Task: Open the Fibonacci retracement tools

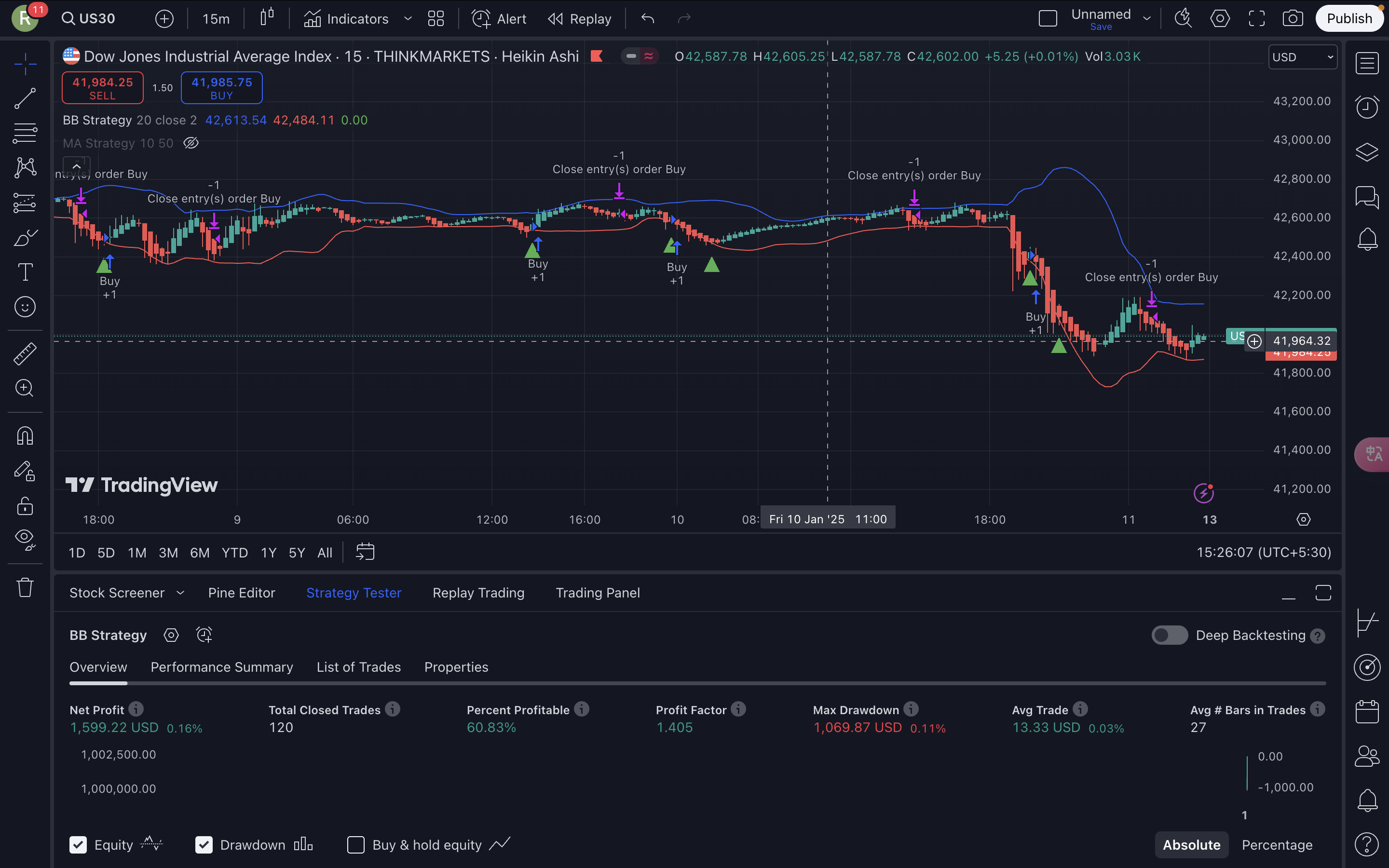Action: [25, 133]
